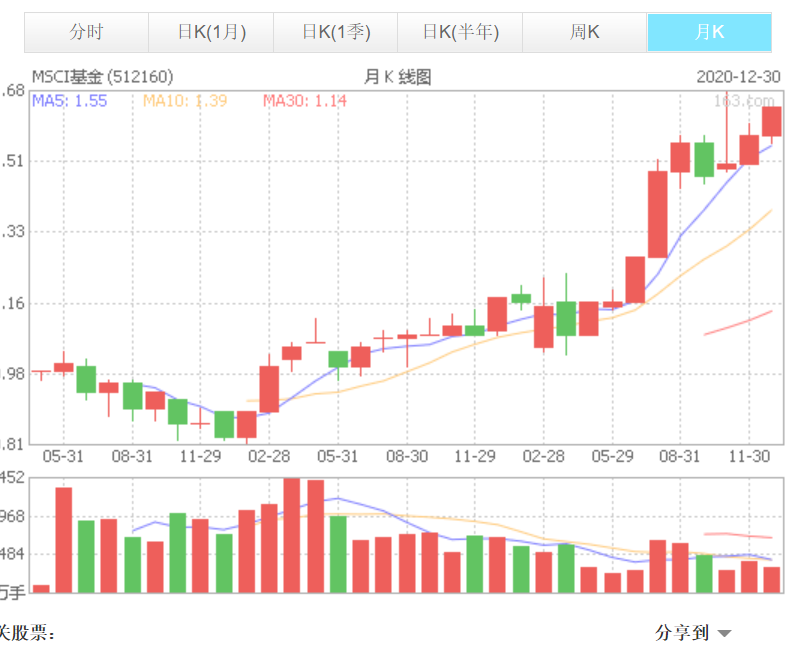
Task: Switch to the 分时 tab
Action: pyautogui.click(x=86, y=32)
